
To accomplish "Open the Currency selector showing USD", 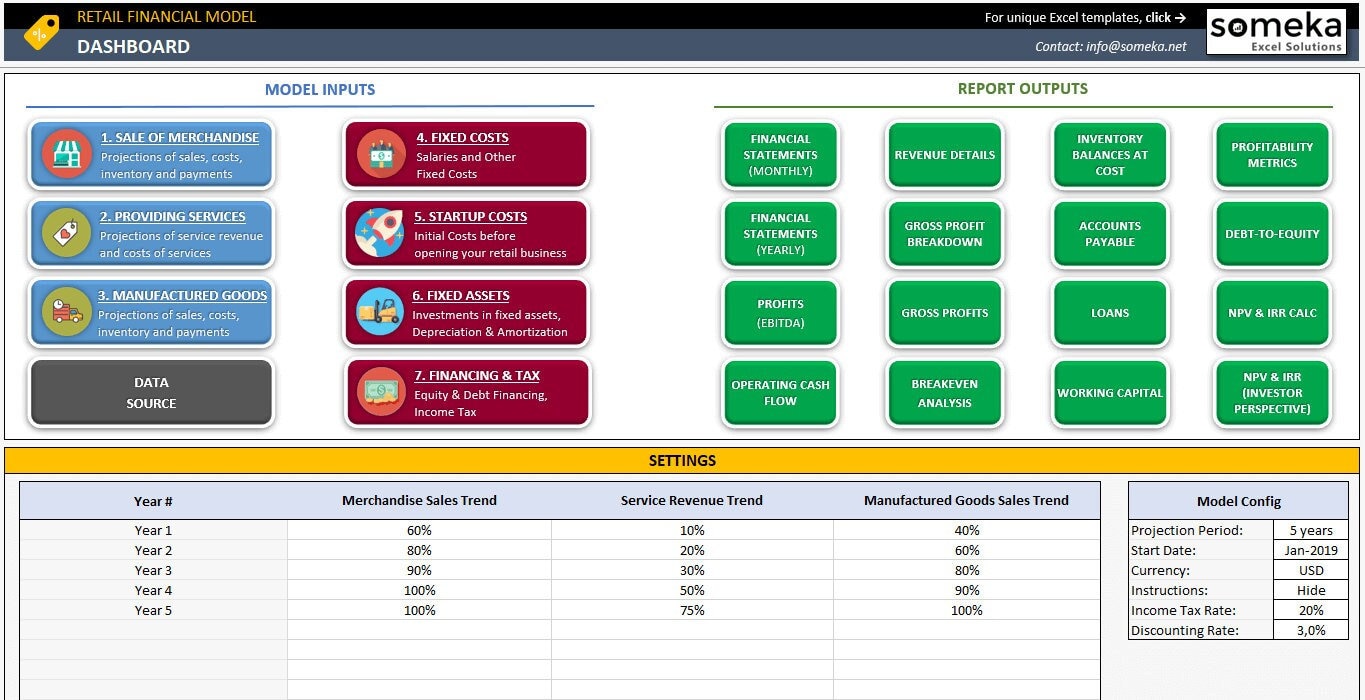I will click(1310, 570).
